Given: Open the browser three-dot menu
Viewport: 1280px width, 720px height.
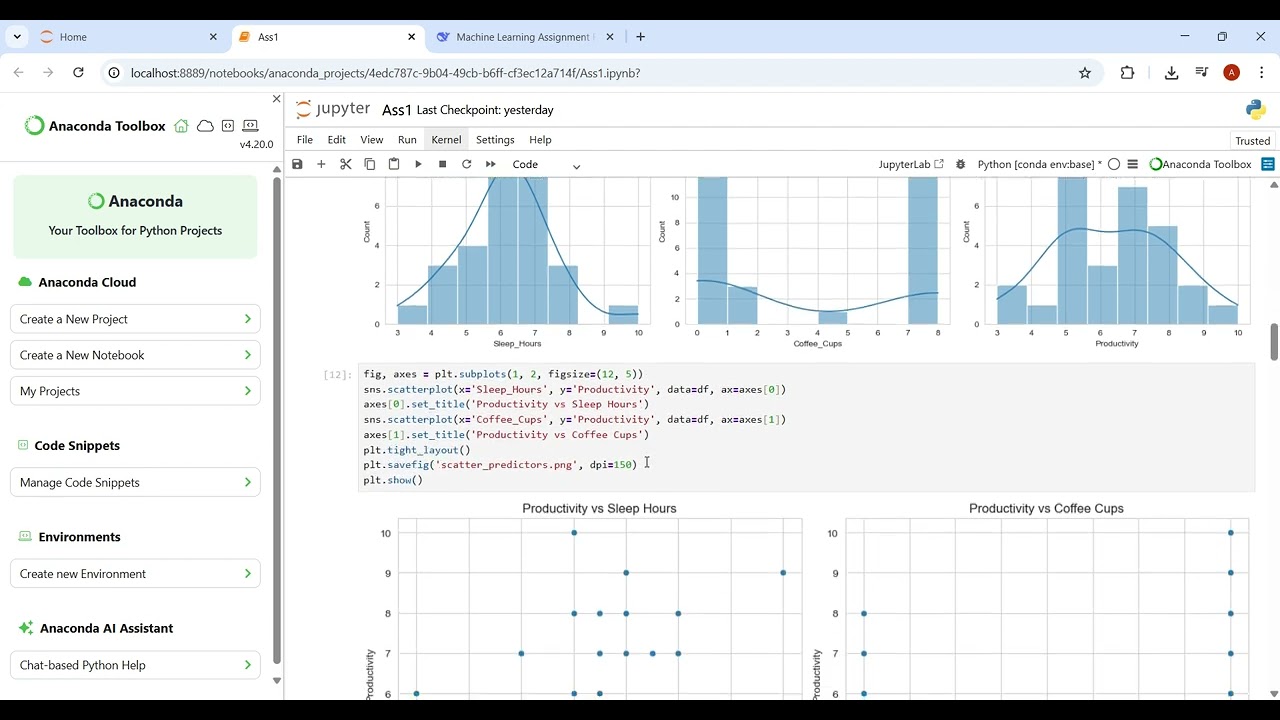Looking at the screenshot, I should [1262, 73].
